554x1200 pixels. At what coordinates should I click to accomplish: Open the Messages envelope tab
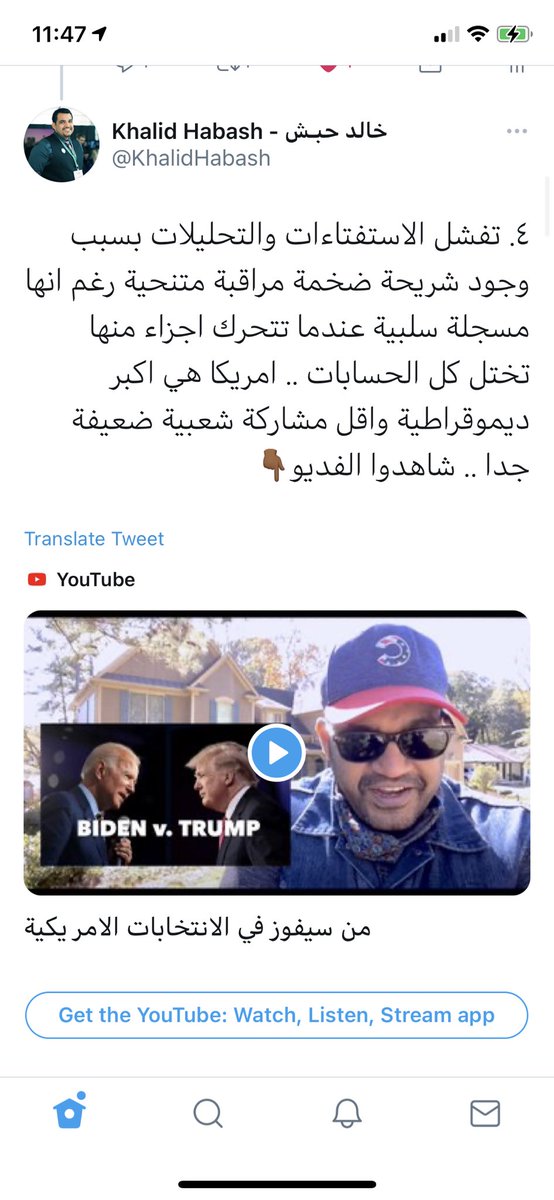485,1113
